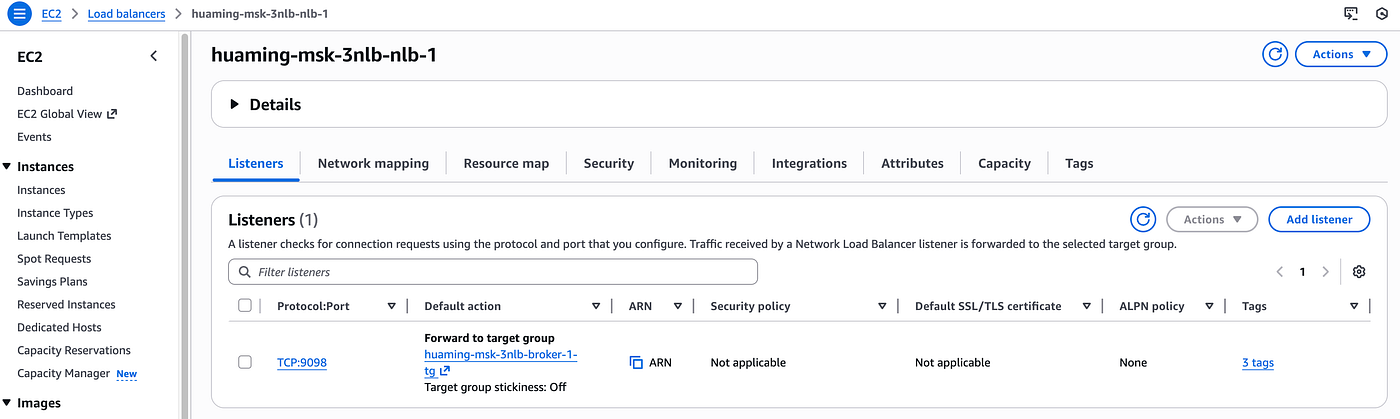Collapse Images section in sidebar
The image size is (1400, 419).
coord(7,403)
